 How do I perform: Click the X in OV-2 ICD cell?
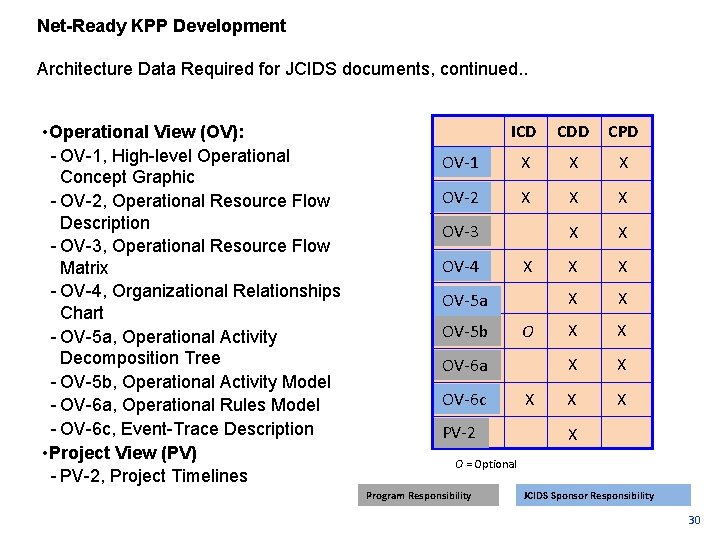[x=526, y=197]
